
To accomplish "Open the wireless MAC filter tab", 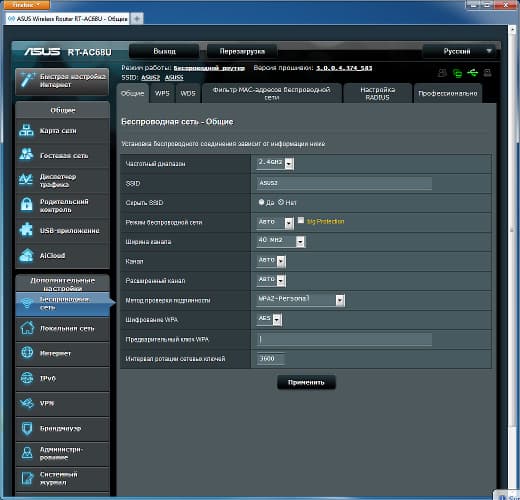I will click(x=272, y=94).
